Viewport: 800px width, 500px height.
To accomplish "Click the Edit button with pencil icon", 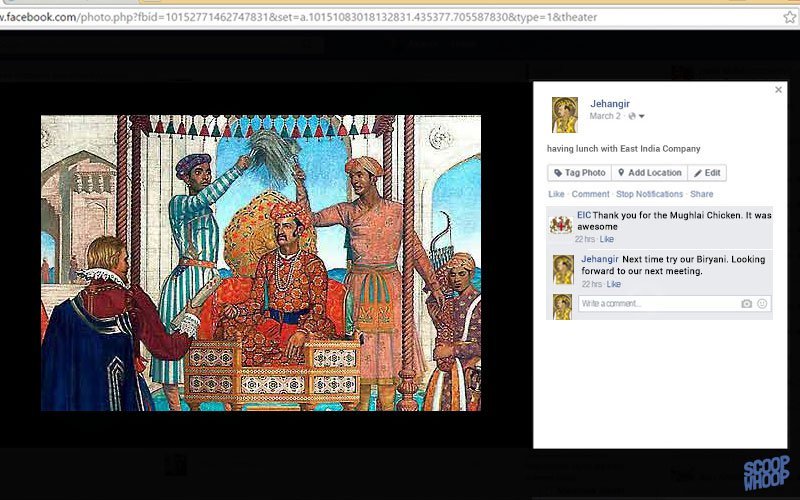I will 707,172.
